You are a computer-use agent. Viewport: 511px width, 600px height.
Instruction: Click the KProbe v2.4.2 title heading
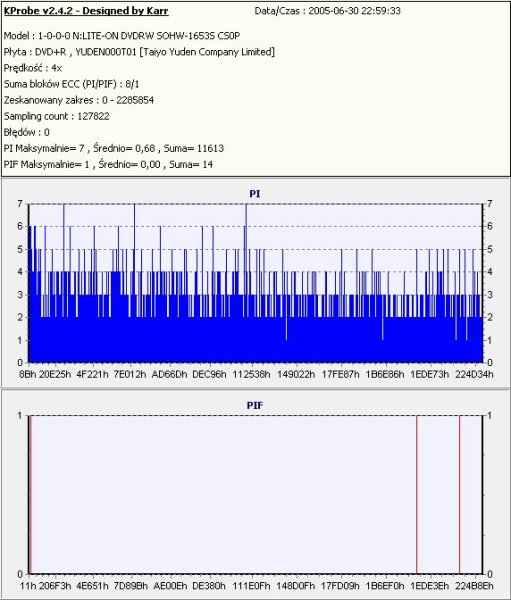coord(86,11)
